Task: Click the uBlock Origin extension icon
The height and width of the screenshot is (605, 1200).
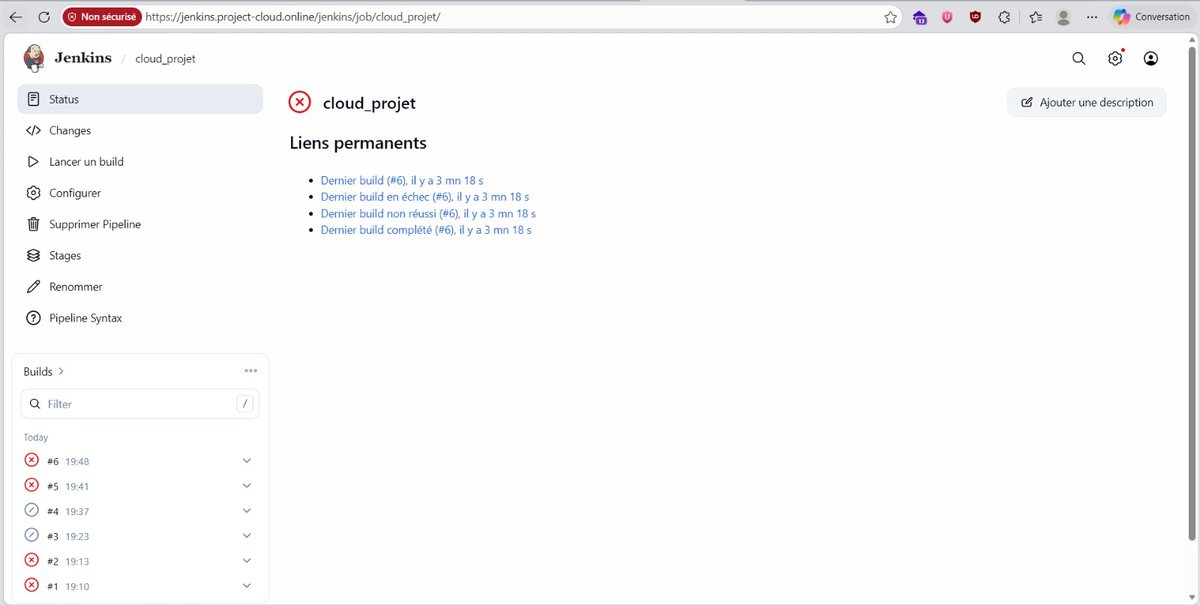Action: click(975, 17)
